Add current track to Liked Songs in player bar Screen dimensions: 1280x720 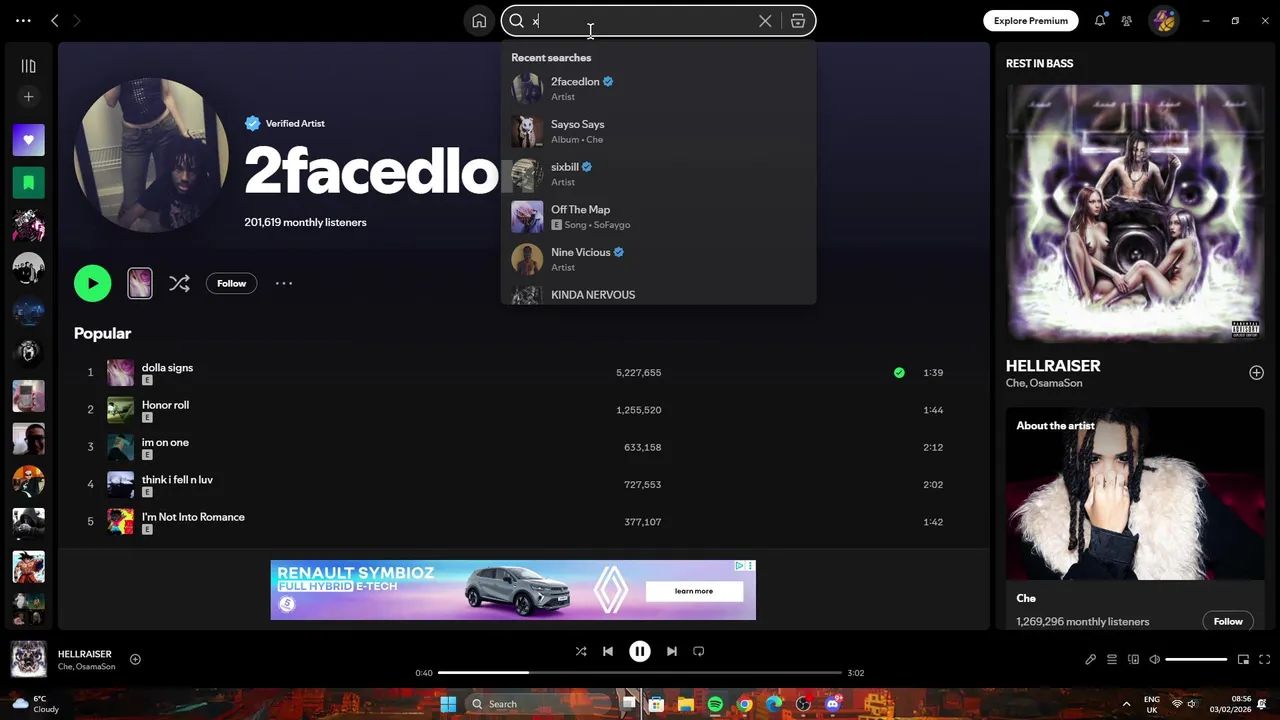135,659
